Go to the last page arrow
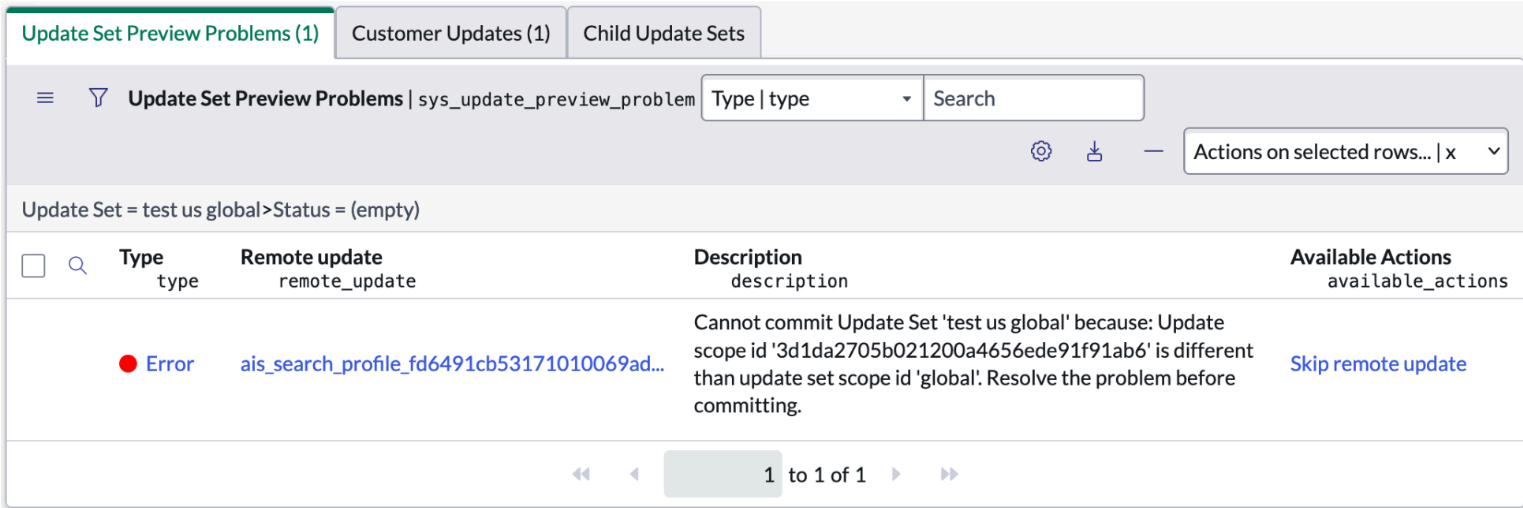This screenshot has height=508, width=1523. click(950, 475)
